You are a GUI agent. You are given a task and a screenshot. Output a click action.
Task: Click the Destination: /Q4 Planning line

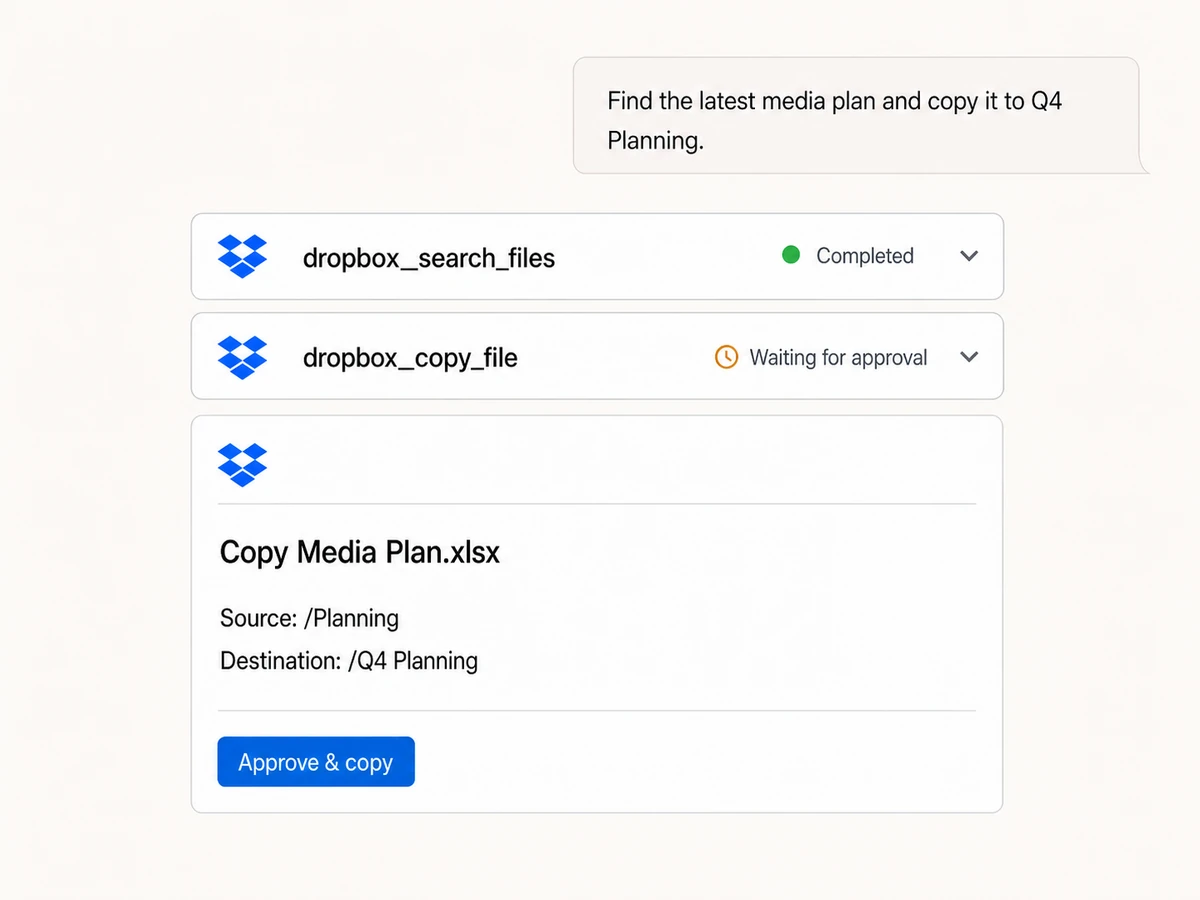click(349, 661)
